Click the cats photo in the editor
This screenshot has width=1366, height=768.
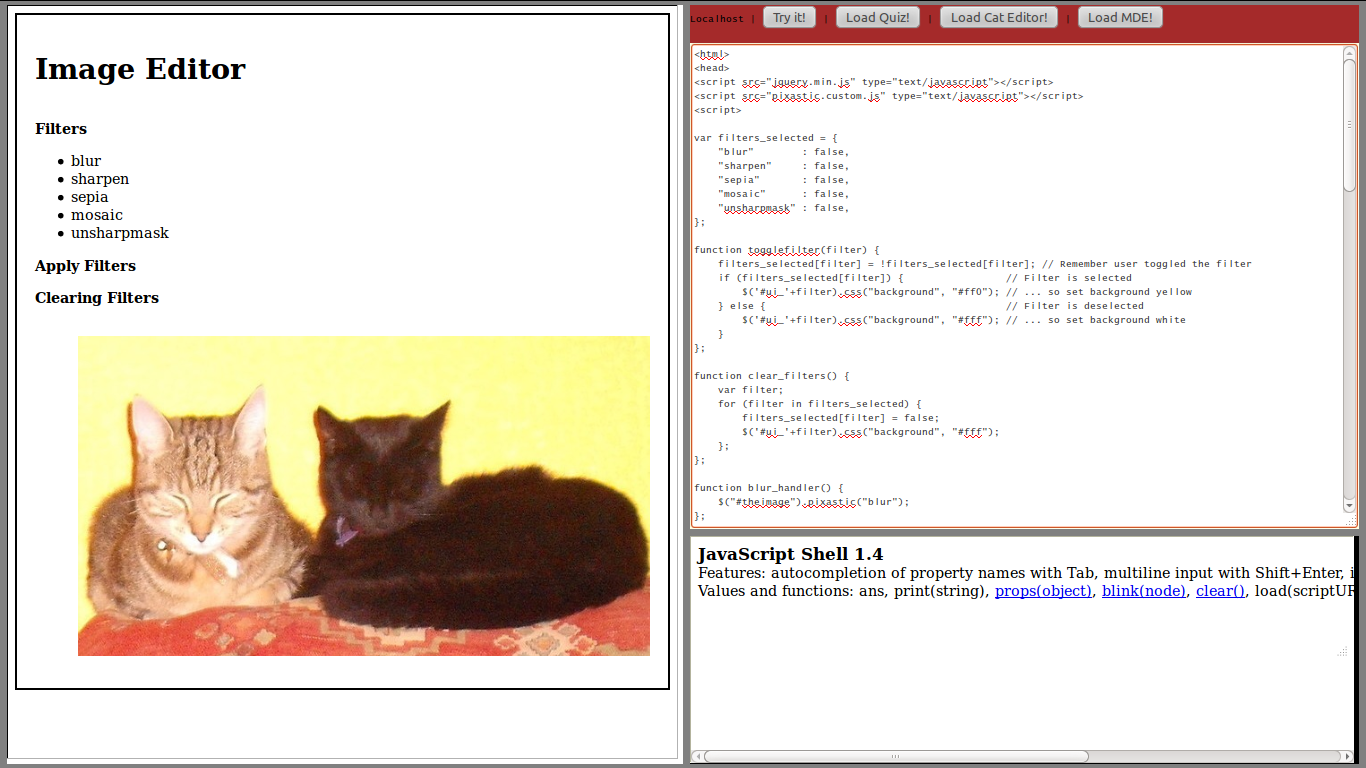pos(364,496)
